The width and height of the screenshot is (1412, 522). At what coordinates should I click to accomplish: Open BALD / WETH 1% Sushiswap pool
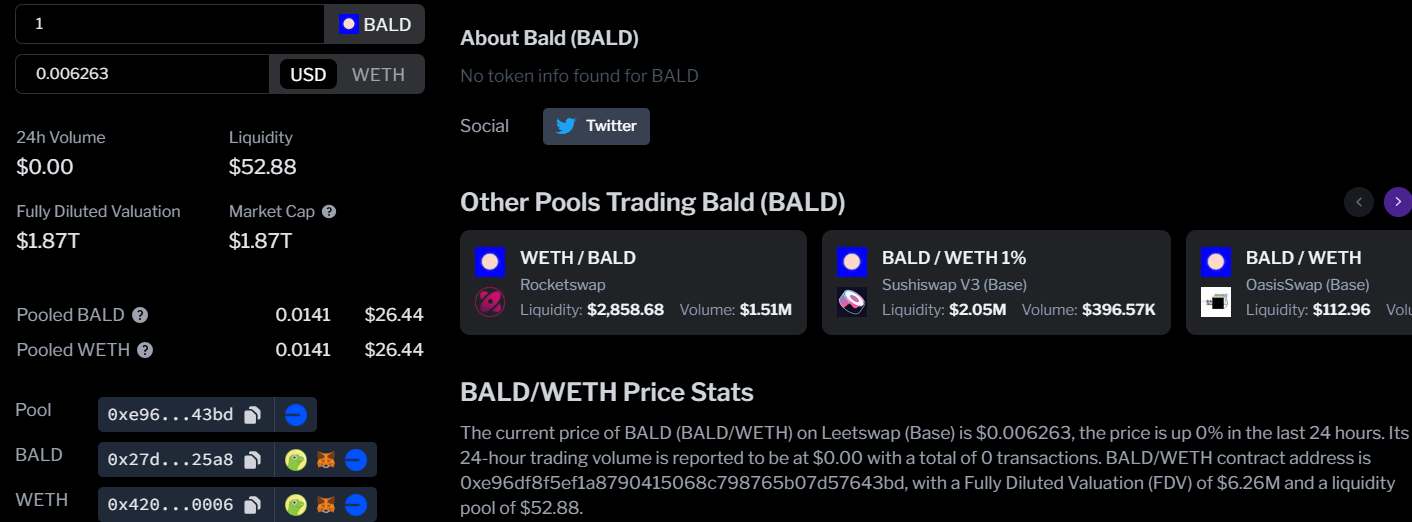click(995, 283)
